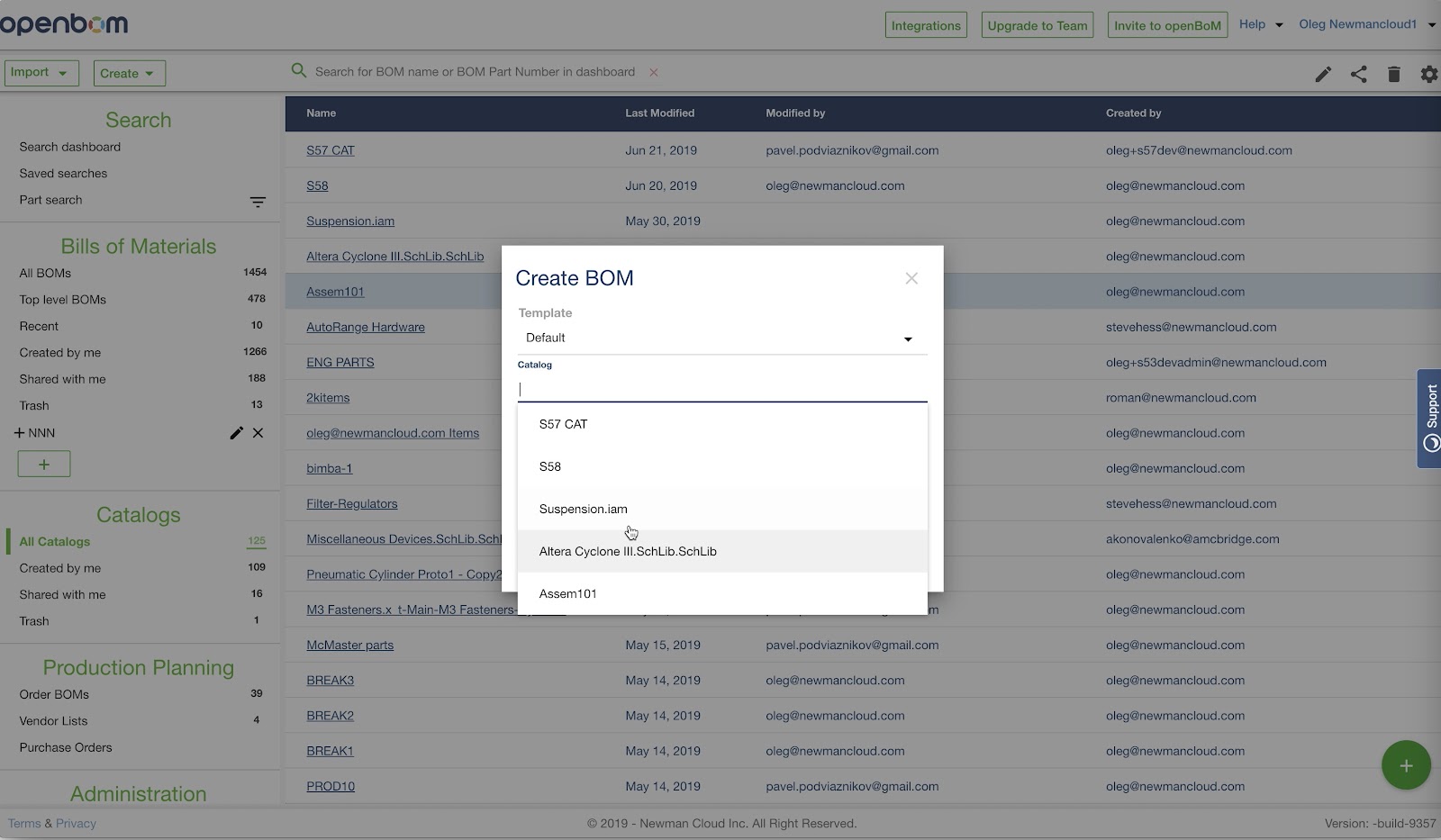Open the Oleg Newmancloud1 user menu
Screen dimensions: 1441x840
coord(1367,24)
